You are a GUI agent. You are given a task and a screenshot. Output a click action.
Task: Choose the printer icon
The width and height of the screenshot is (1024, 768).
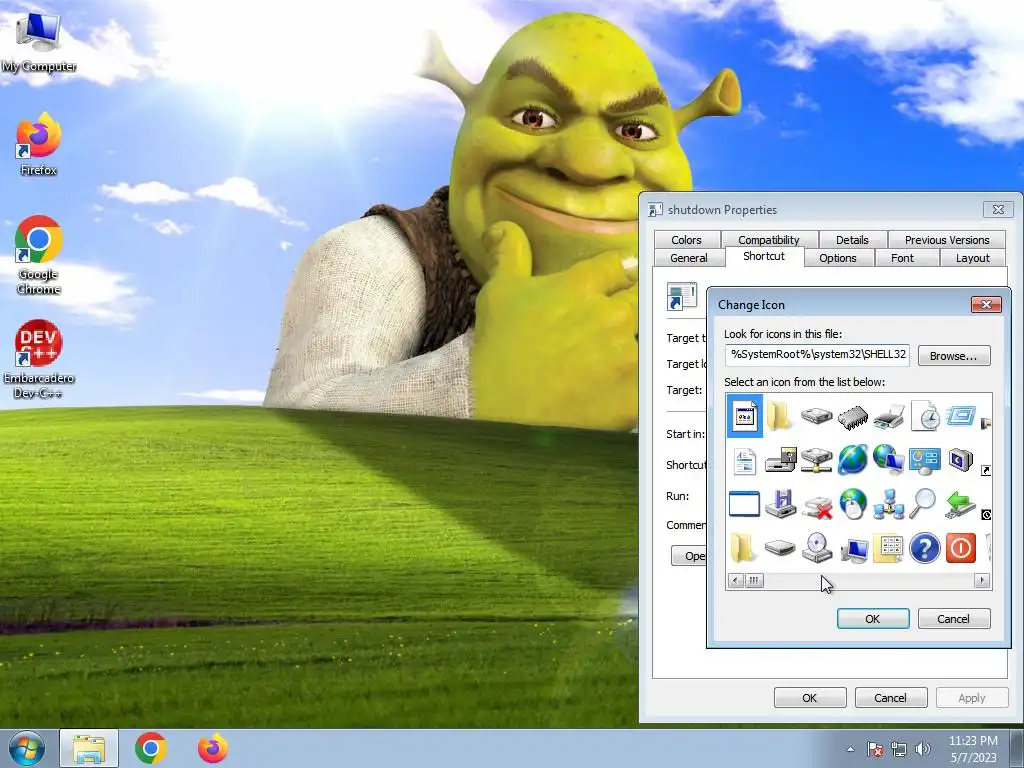point(888,416)
